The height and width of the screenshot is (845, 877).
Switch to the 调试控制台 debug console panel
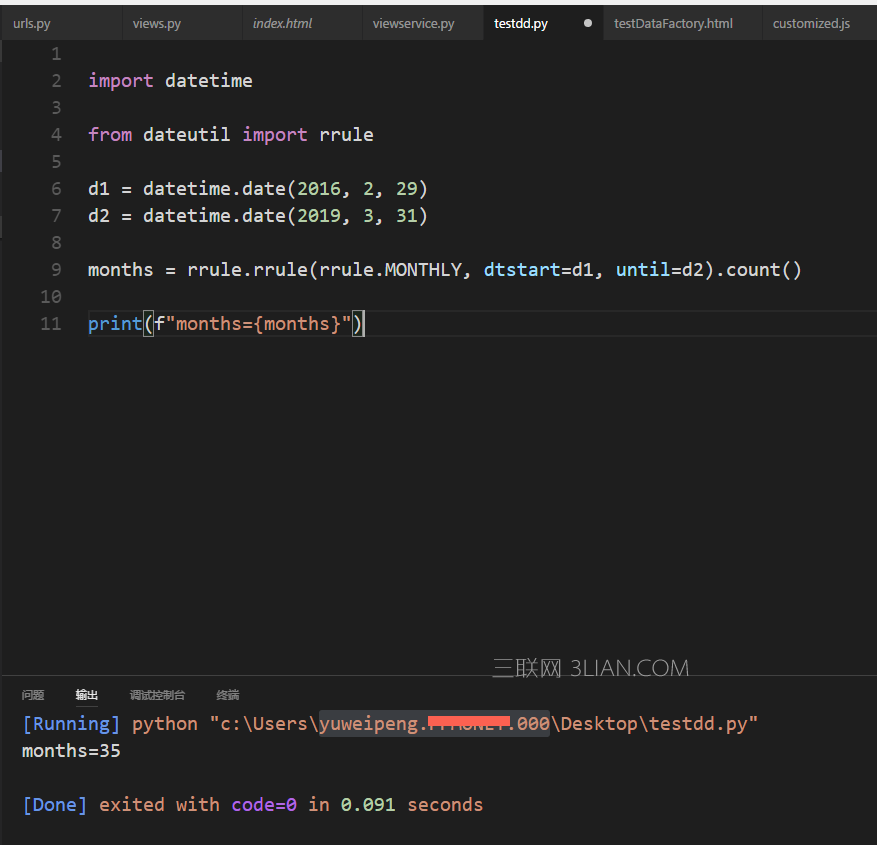(x=158, y=694)
